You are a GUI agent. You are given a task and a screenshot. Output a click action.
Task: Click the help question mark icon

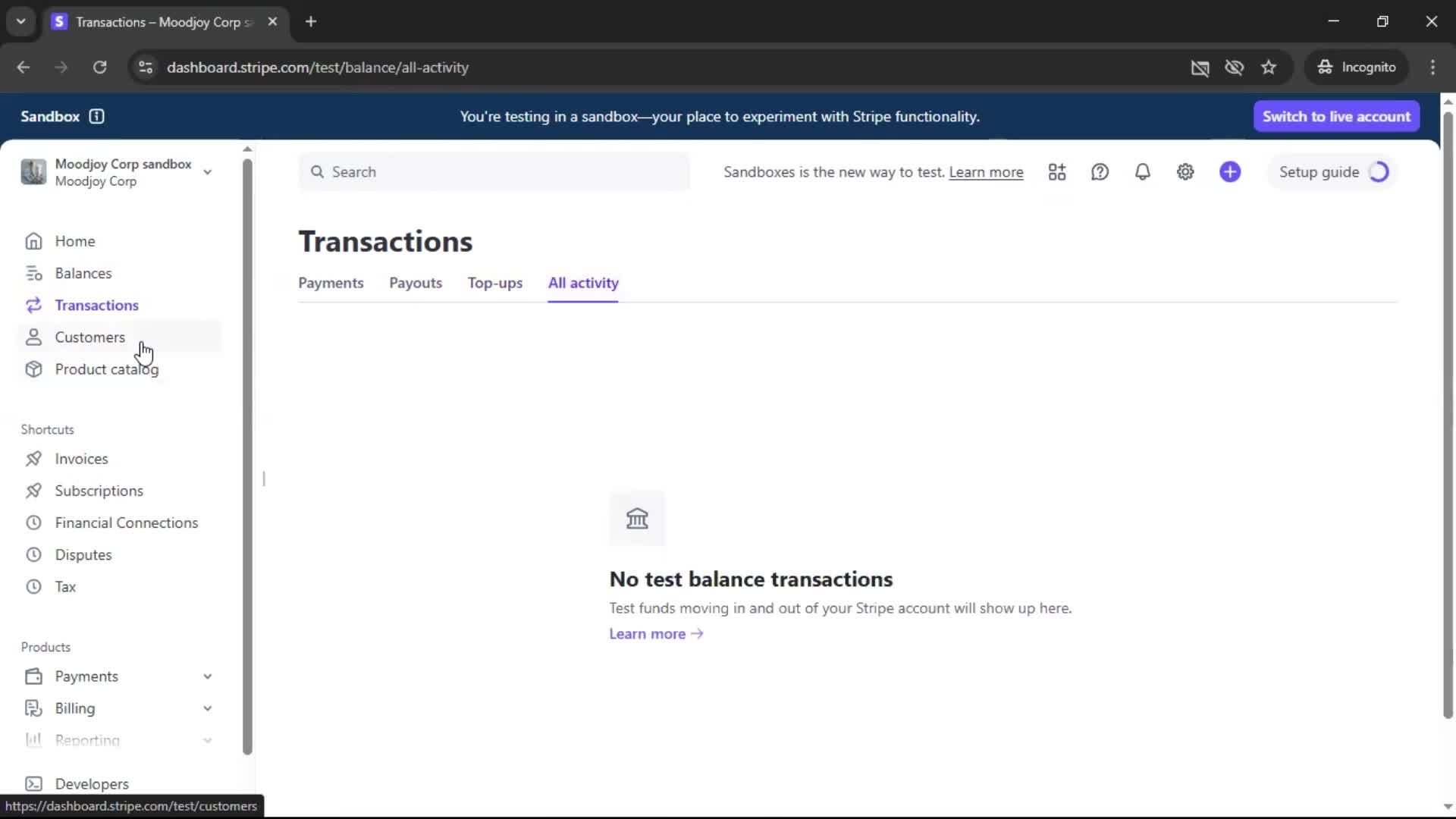coord(1100,172)
